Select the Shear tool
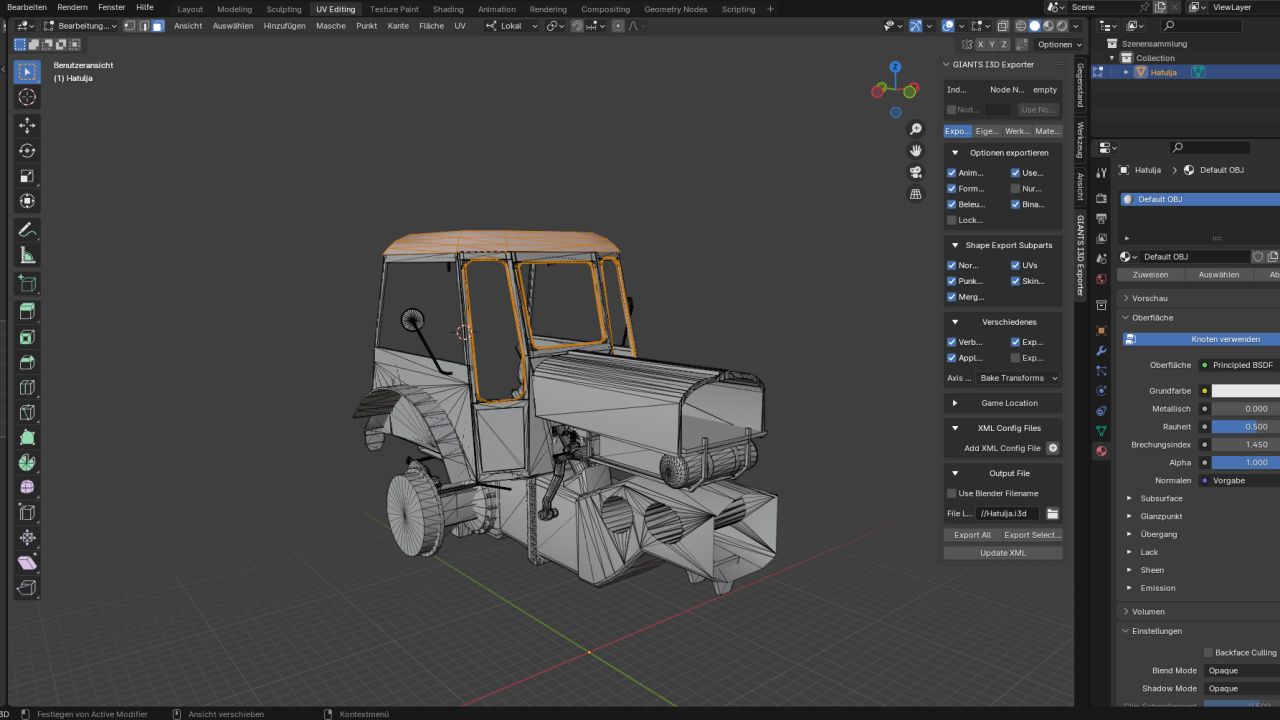The height and width of the screenshot is (720, 1280). point(27,563)
